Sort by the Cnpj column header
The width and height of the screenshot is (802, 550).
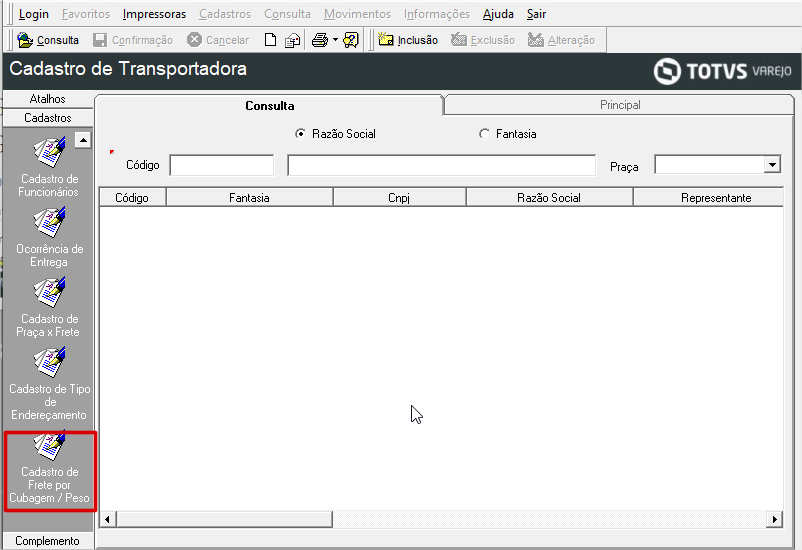(x=399, y=197)
